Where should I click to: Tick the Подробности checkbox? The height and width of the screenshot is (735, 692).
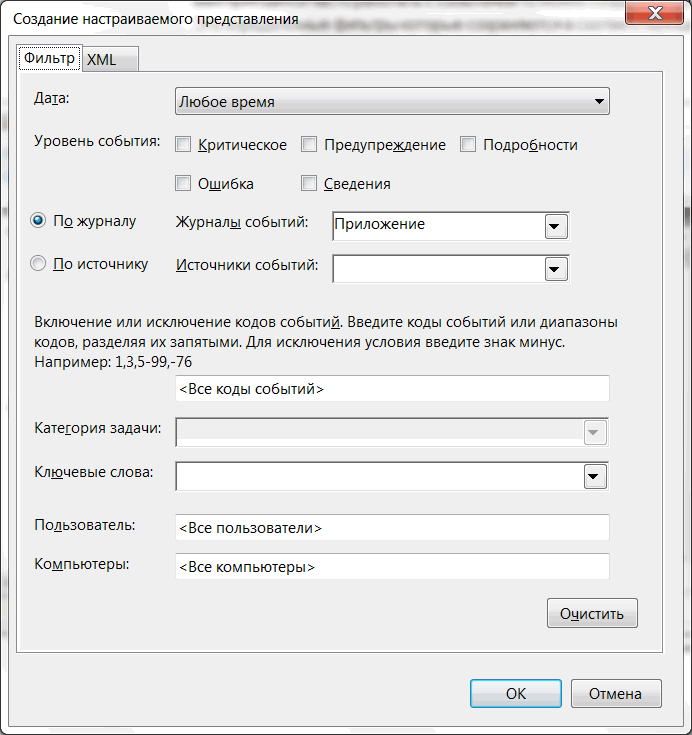[468, 144]
